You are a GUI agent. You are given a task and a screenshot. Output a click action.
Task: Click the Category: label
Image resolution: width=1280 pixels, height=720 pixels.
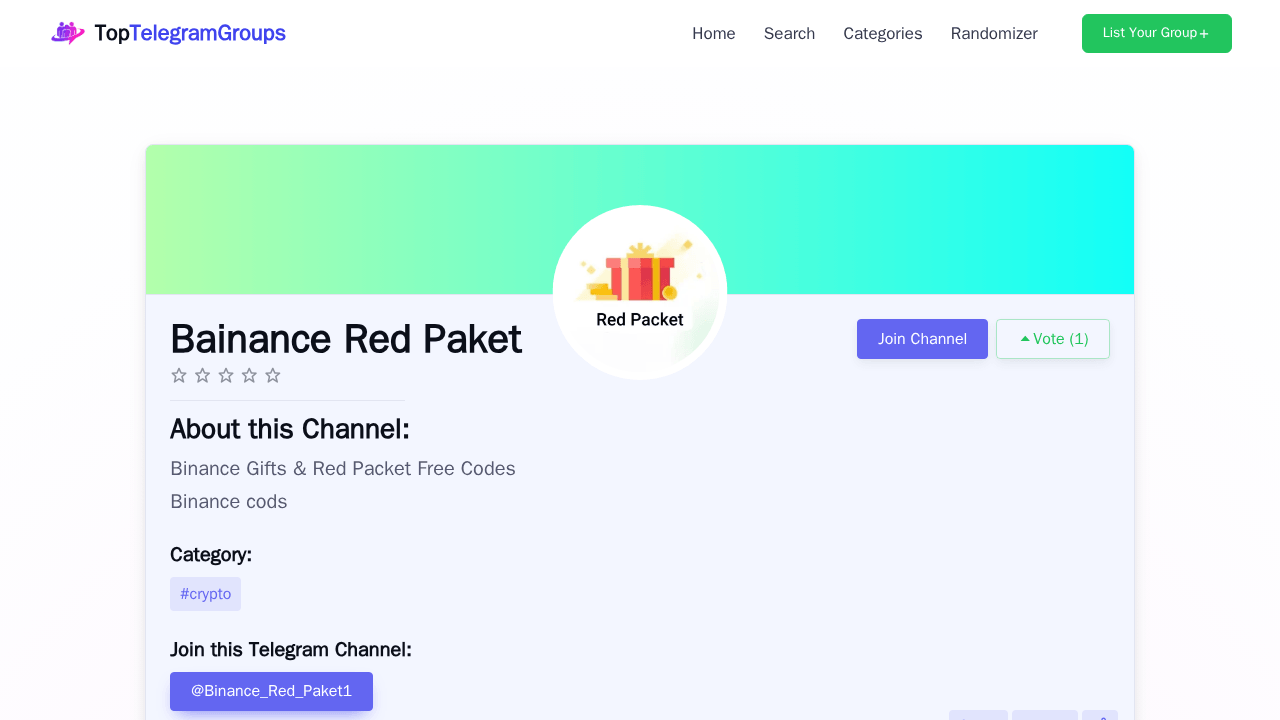211,555
